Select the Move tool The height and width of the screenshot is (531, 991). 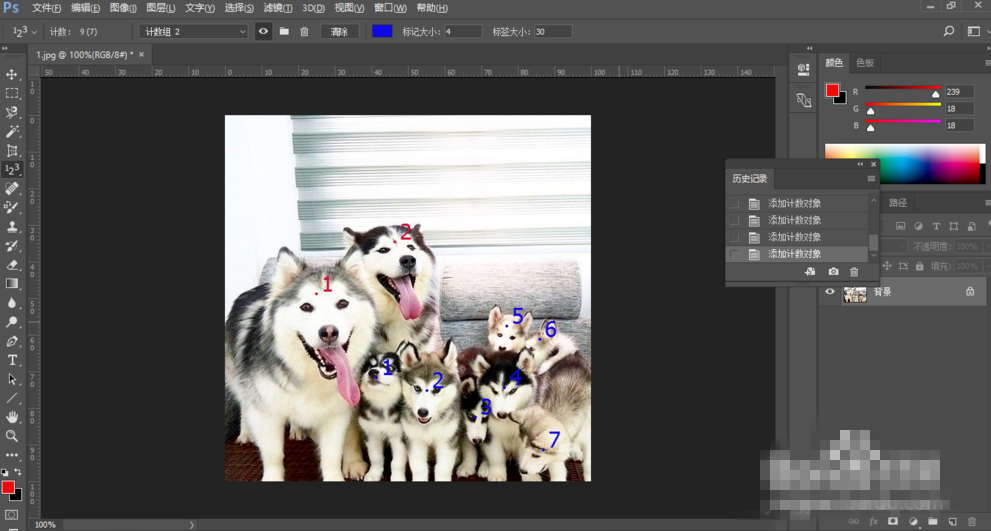tap(12, 75)
